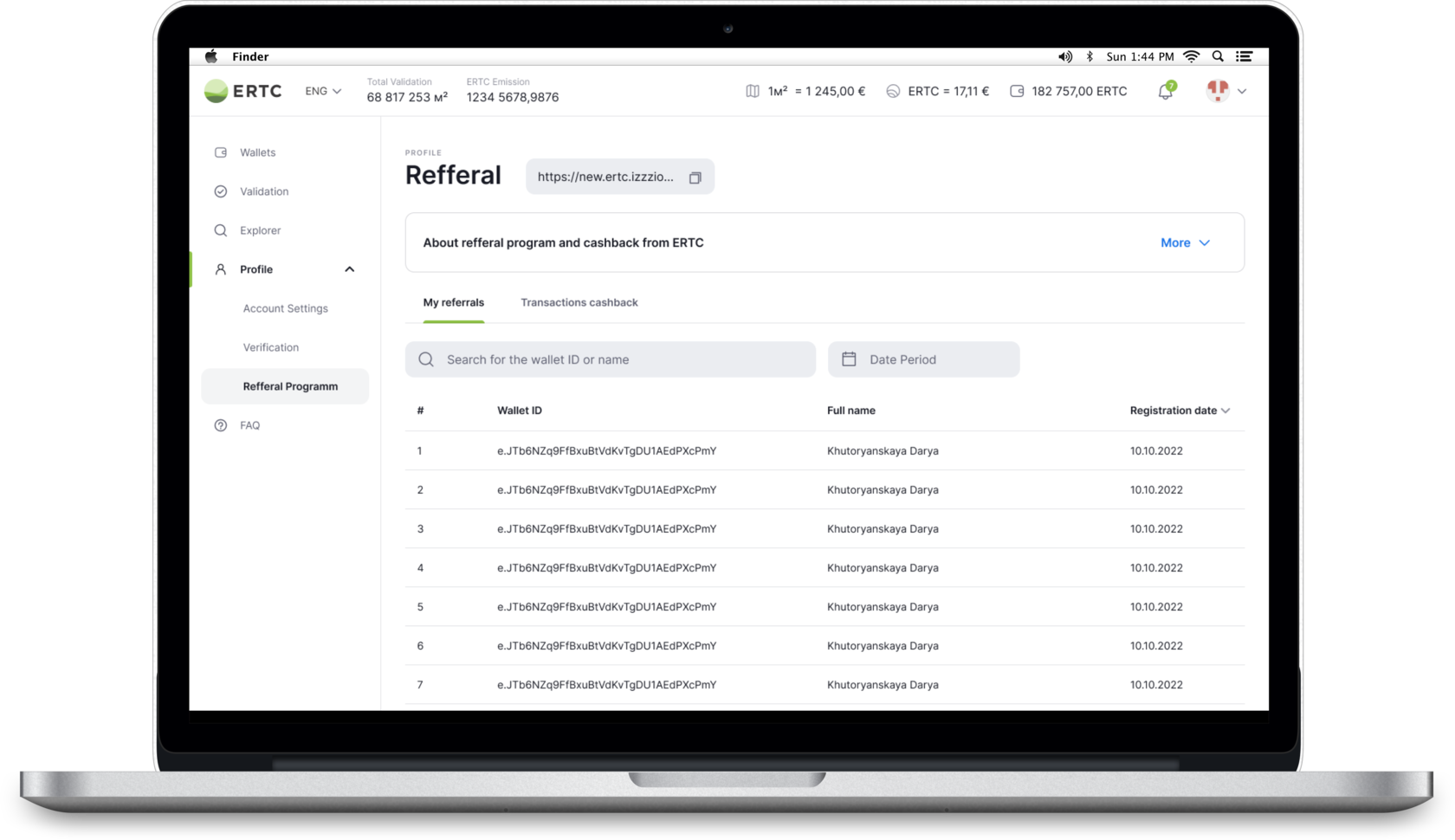Screen dimensions: 1455x840
Task: Click the map icon beside 1м² price
Action: coord(753,91)
